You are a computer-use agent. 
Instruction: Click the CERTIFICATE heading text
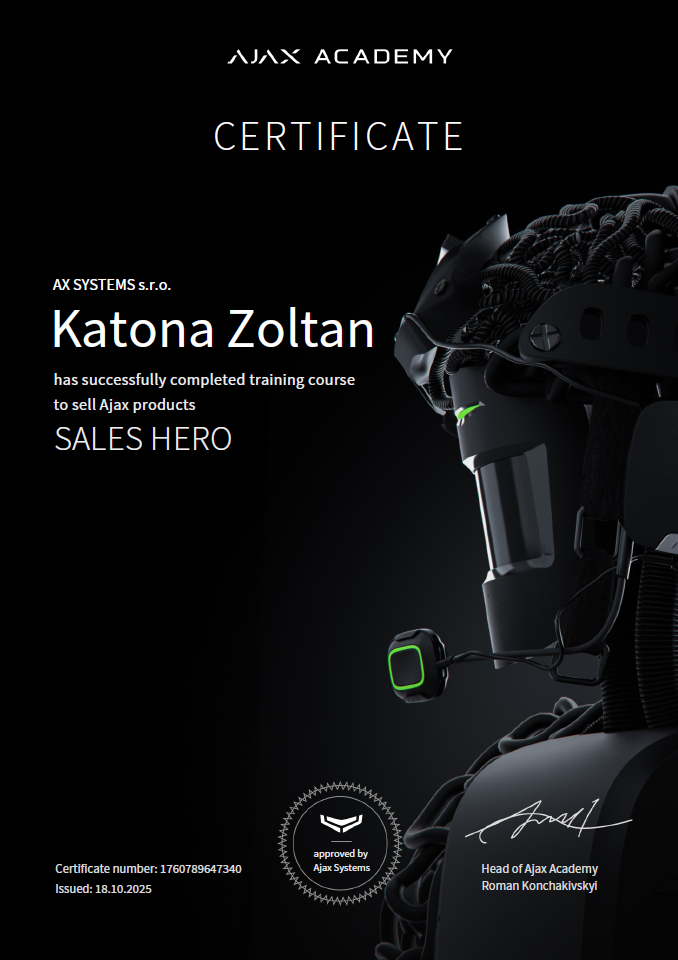339,136
